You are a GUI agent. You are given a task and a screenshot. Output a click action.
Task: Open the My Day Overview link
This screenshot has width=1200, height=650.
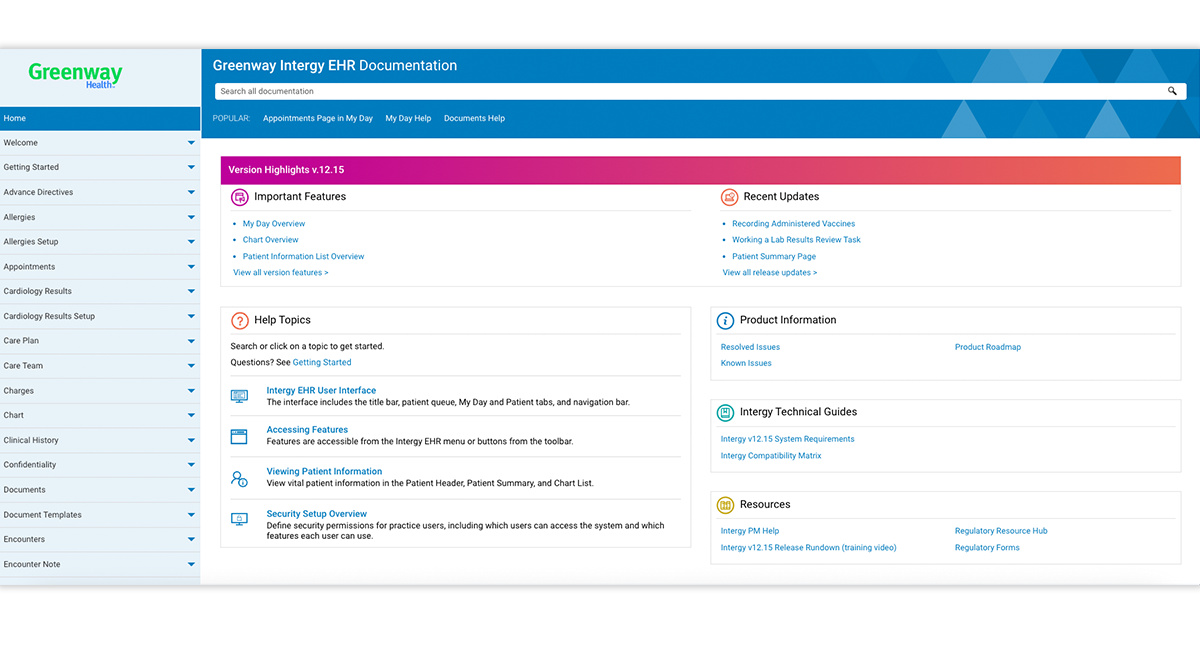pyautogui.click(x=273, y=224)
